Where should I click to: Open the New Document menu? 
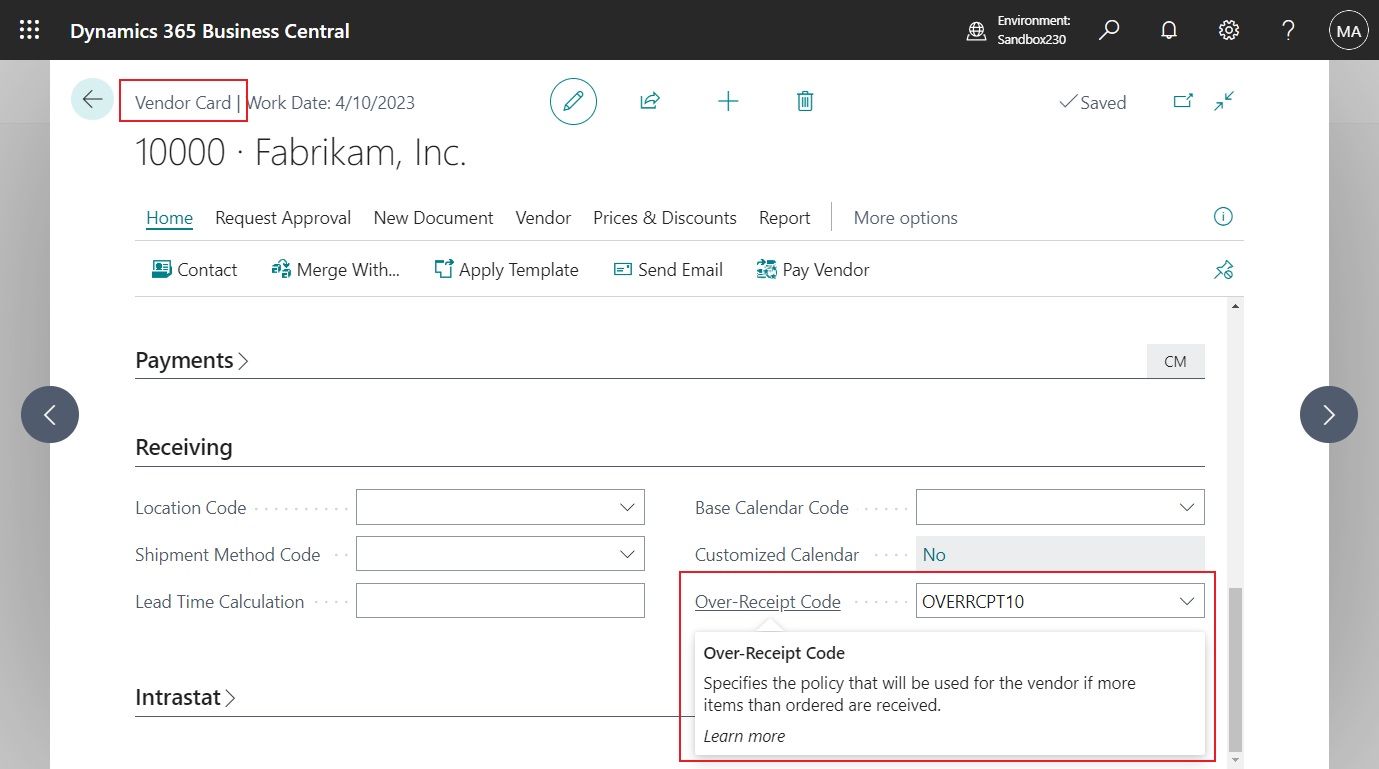point(433,218)
